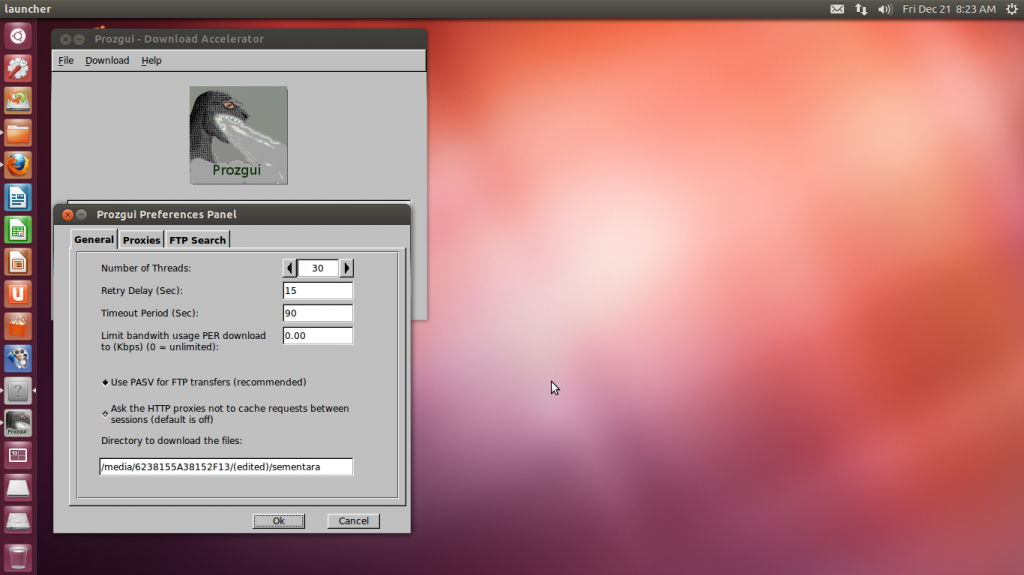The width and height of the screenshot is (1024, 575).
Task: Click the Retry Delay input field
Action: coord(318,291)
